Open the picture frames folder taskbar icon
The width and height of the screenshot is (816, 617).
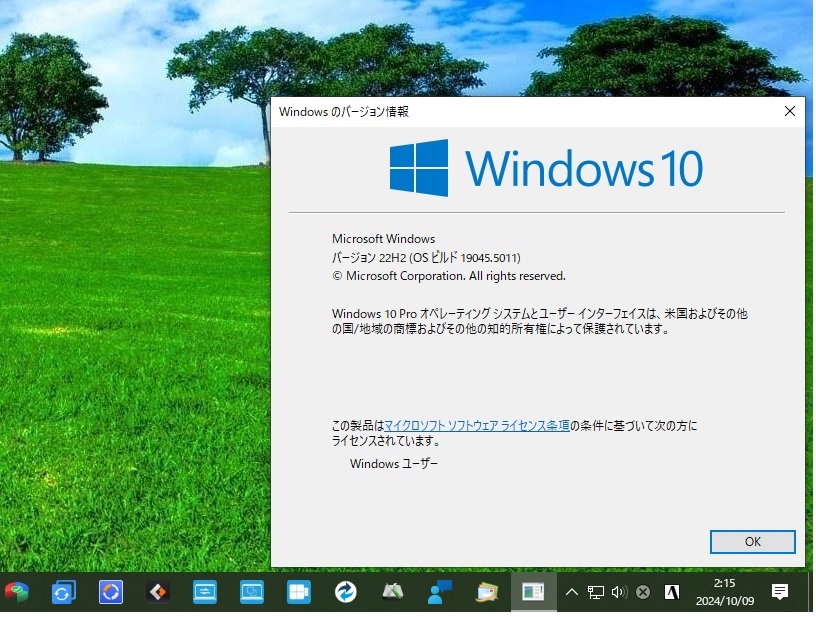[487, 592]
